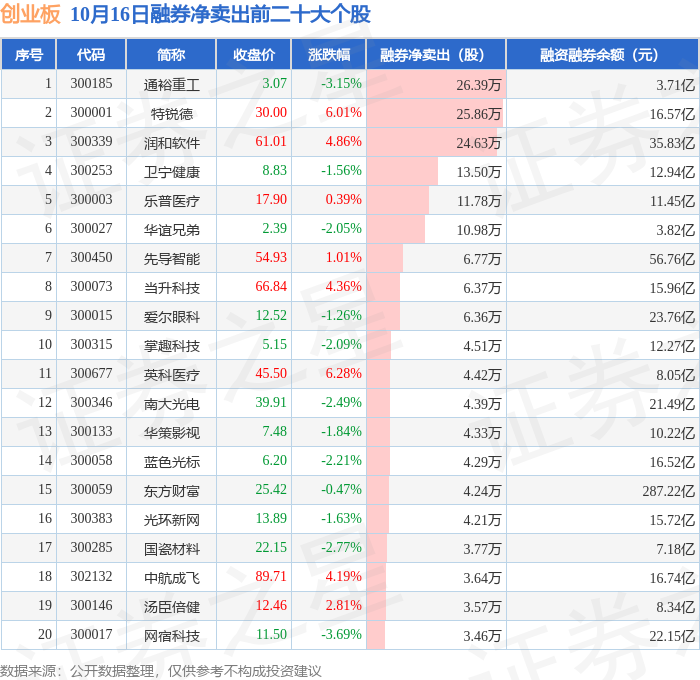Click balance value 7.18亿
Image resolution: width=700 pixels, height=680 pixels.
click(676, 549)
